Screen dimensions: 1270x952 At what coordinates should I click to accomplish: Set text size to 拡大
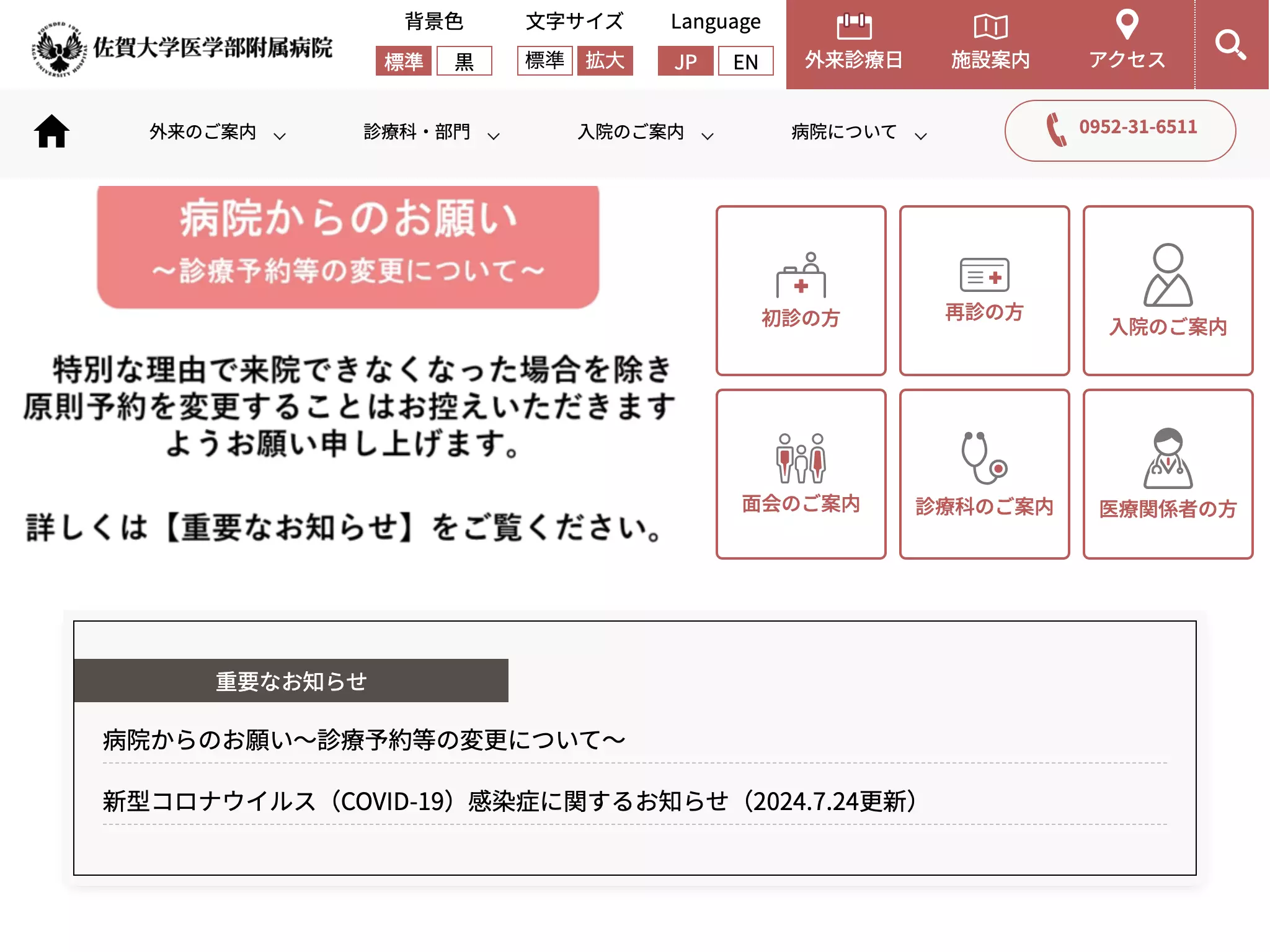605,60
